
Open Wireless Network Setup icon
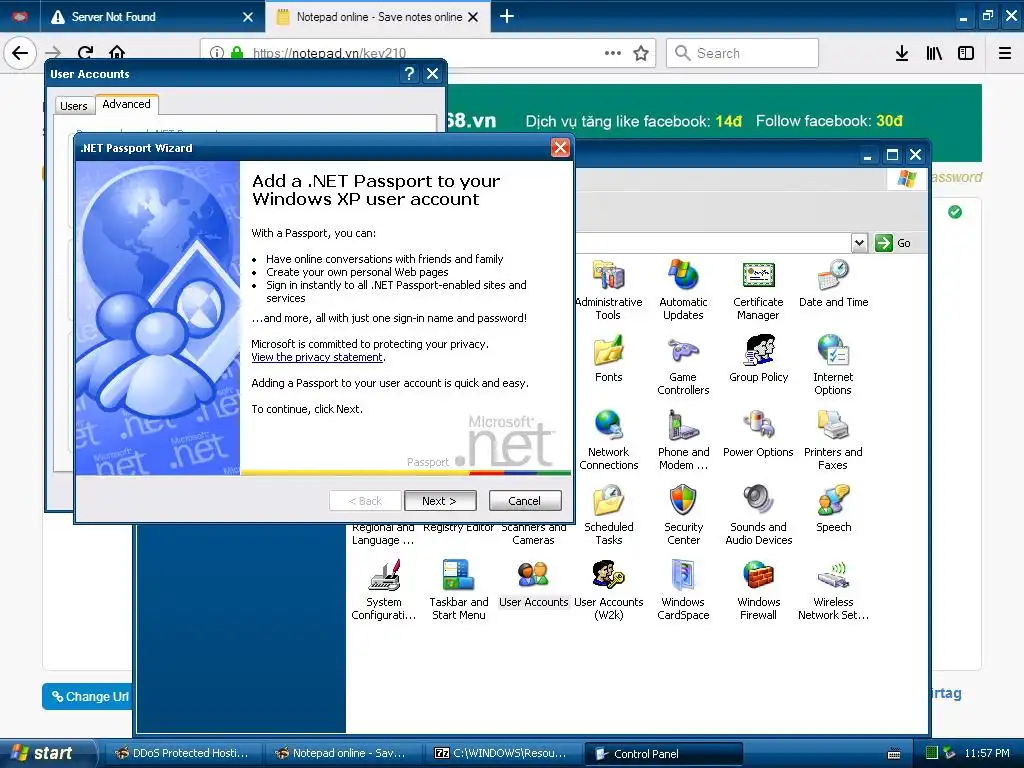[833, 590]
